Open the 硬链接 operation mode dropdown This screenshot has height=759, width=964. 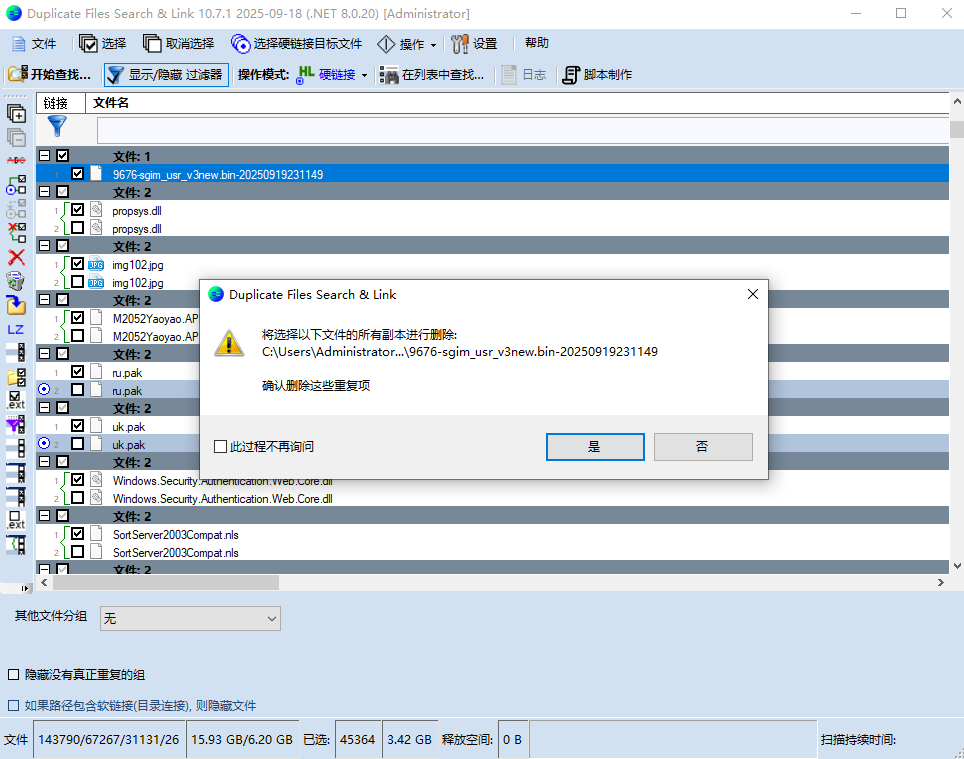(x=364, y=75)
